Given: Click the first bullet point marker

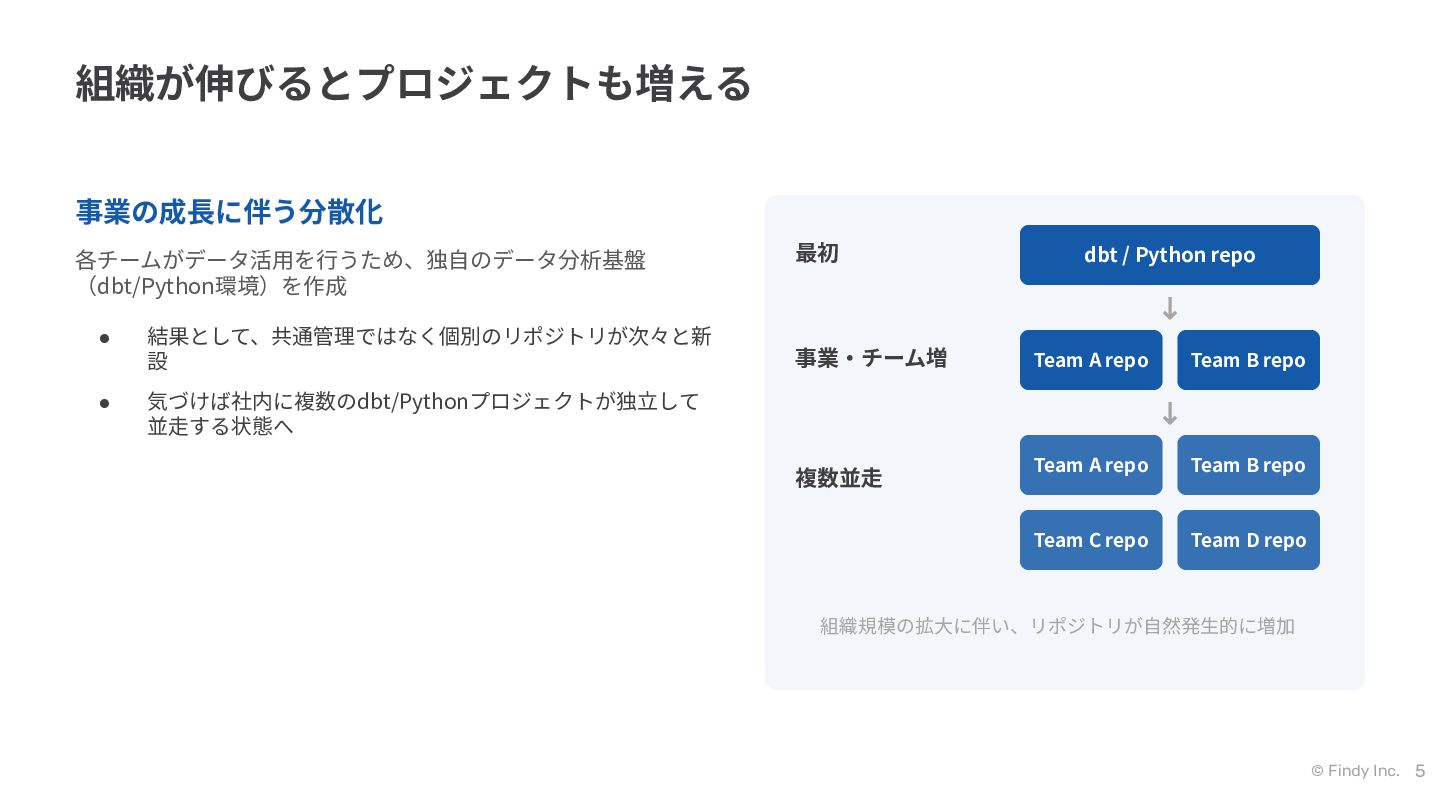Looking at the screenshot, I should [x=104, y=337].
